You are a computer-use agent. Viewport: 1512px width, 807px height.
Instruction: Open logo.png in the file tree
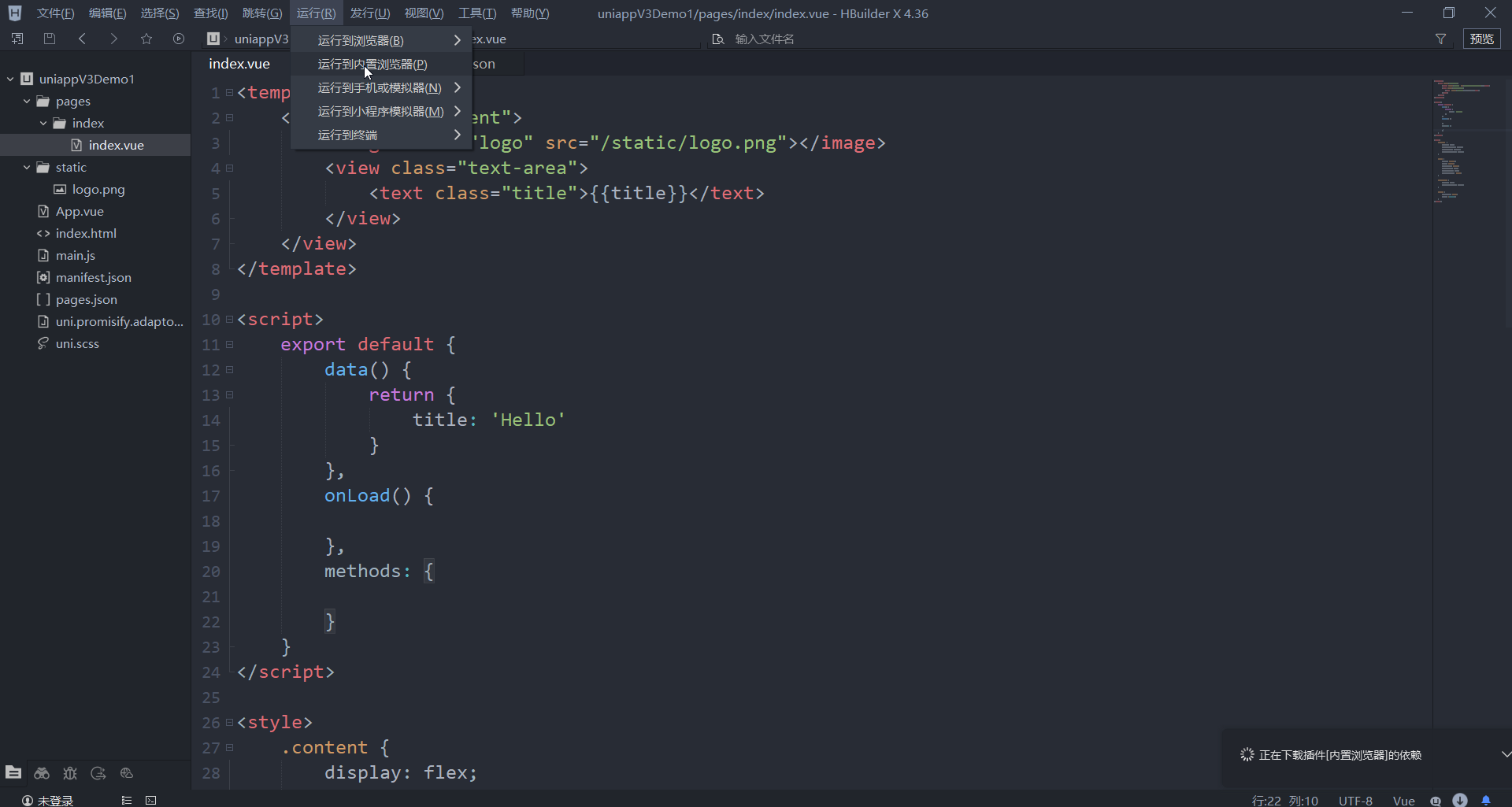pos(98,189)
